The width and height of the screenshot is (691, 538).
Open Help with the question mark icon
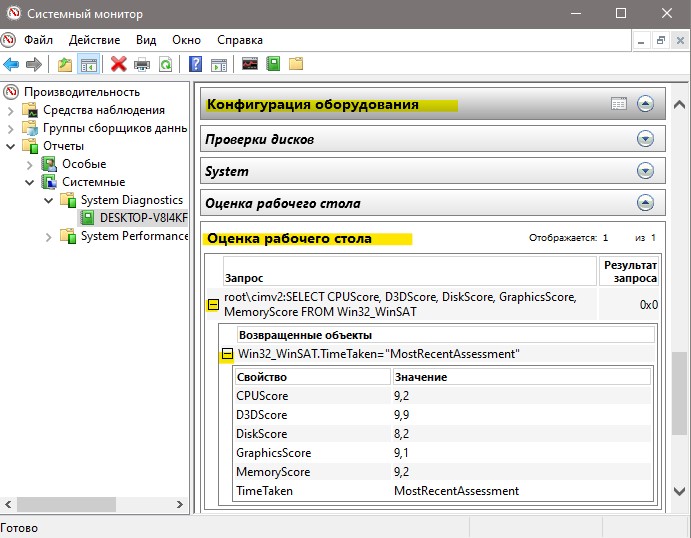tap(195, 64)
